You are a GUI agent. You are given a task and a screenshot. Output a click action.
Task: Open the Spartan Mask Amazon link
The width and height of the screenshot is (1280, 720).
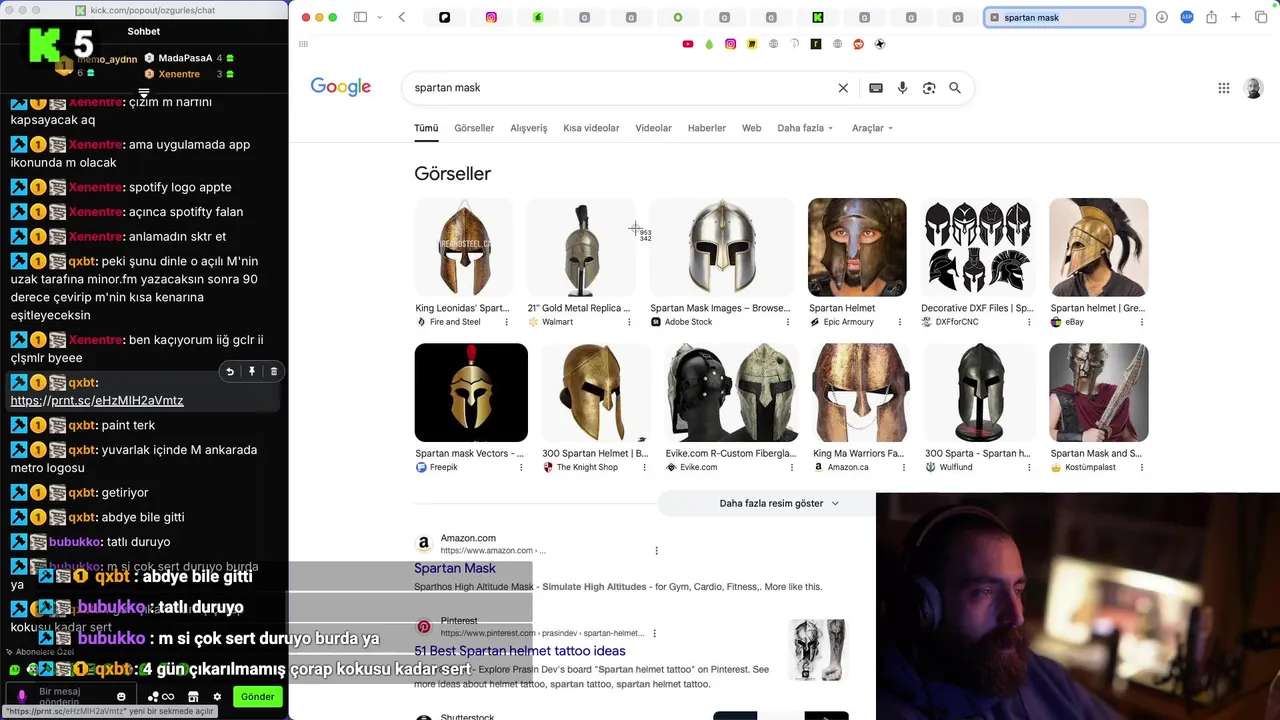[455, 568]
